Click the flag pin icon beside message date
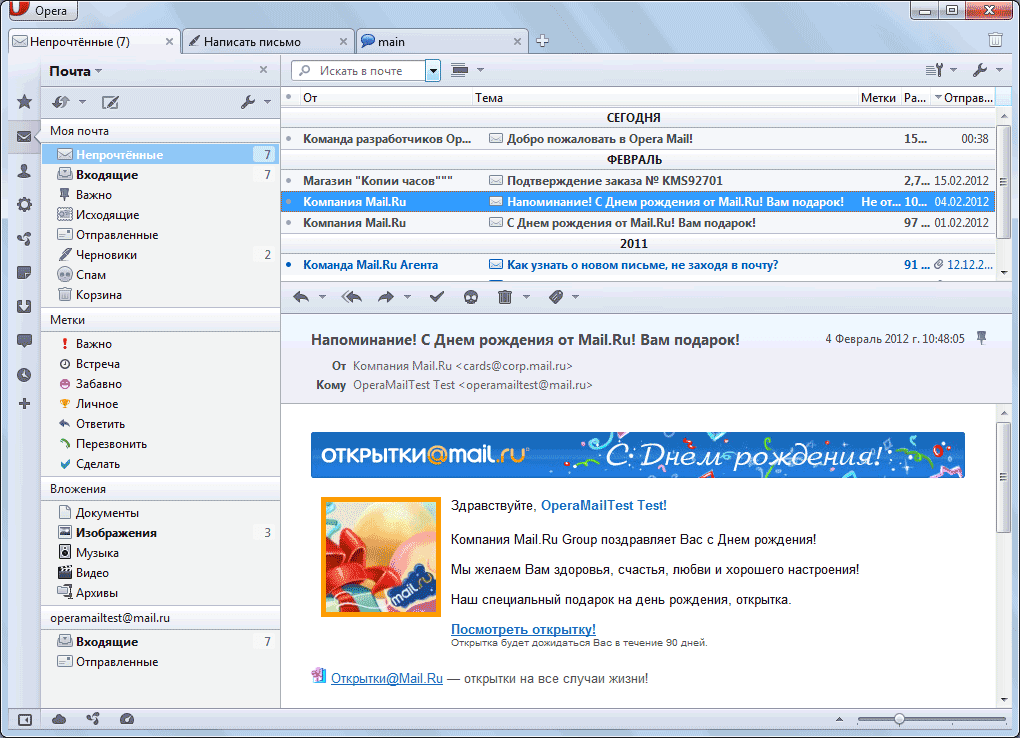Image resolution: width=1020 pixels, height=738 pixels. pos(982,338)
